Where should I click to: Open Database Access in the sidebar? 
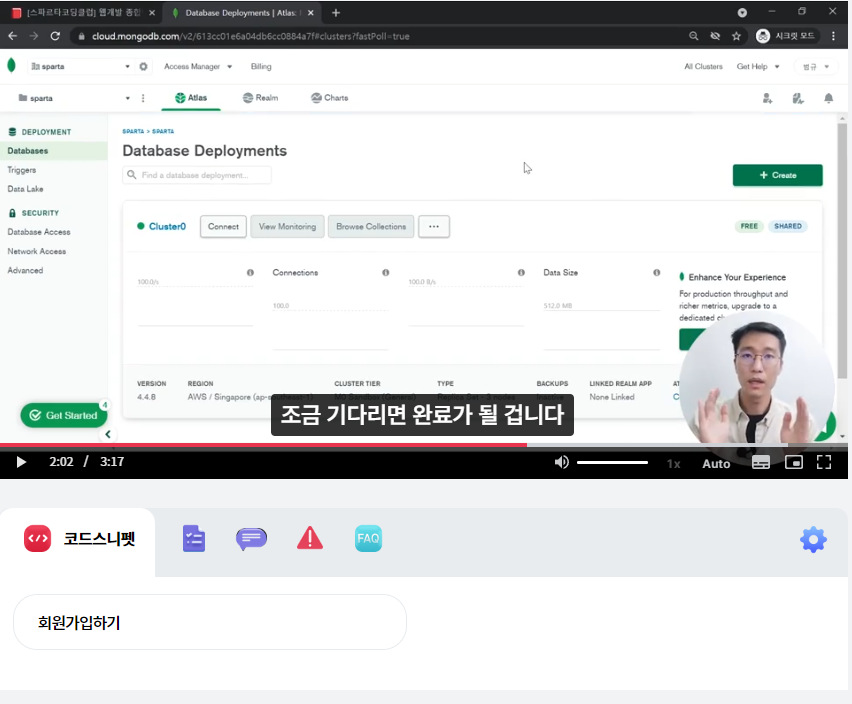pyautogui.click(x=39, y=232)
